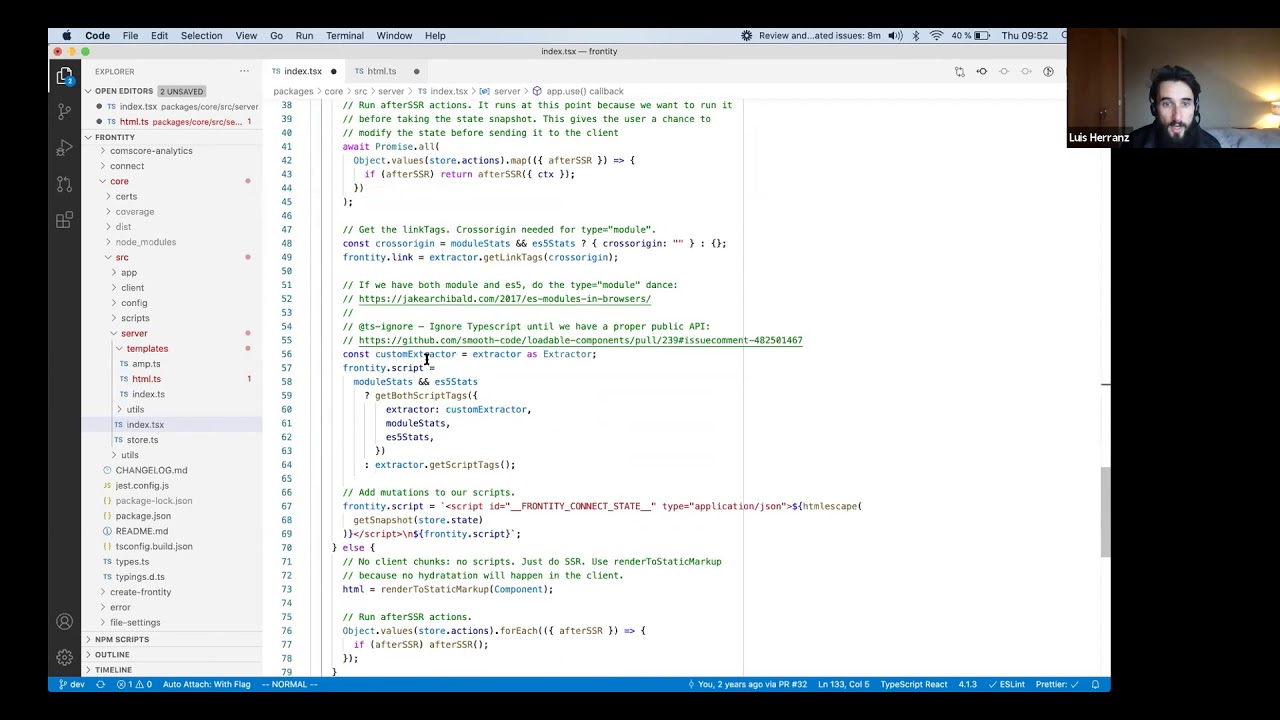Click the dev branch button in status bar

point(70,684)
